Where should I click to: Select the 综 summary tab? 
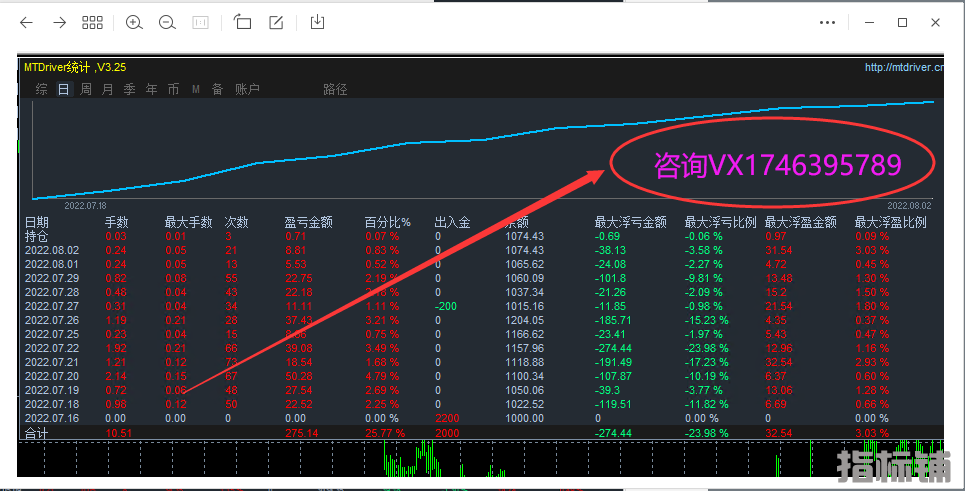point(42,89)
